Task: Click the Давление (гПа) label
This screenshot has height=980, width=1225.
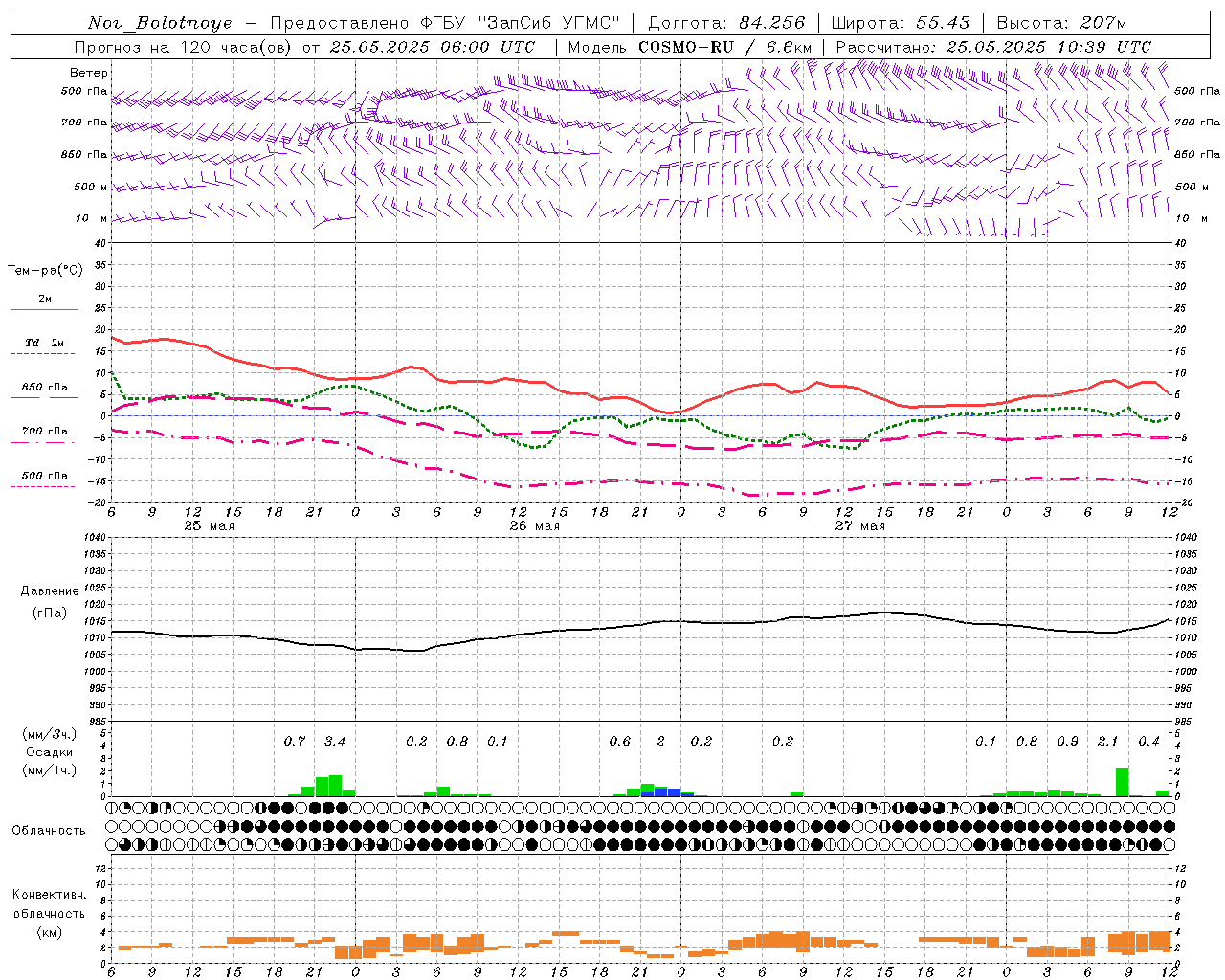Action: (x=50, y=602)
